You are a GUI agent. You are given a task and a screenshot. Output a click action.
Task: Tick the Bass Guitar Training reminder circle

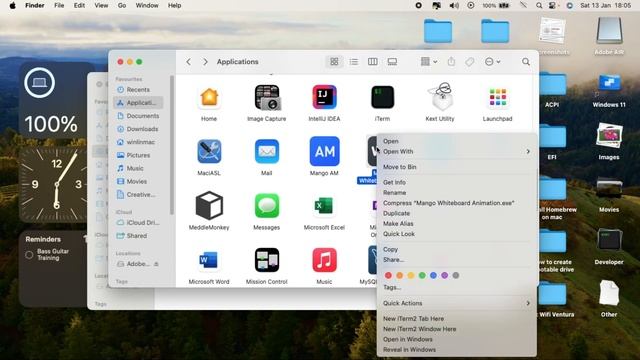(29, 255)
